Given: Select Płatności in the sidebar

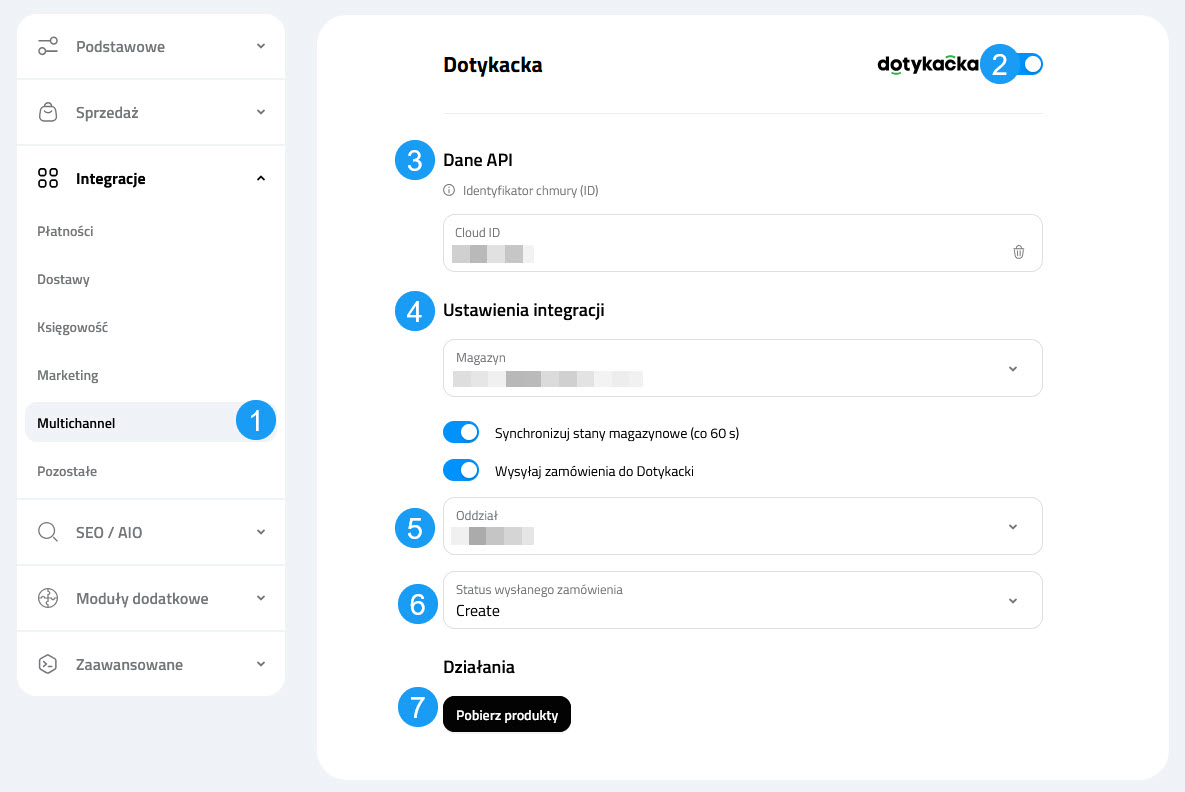Looking at the screenshot, I should 65,231.
